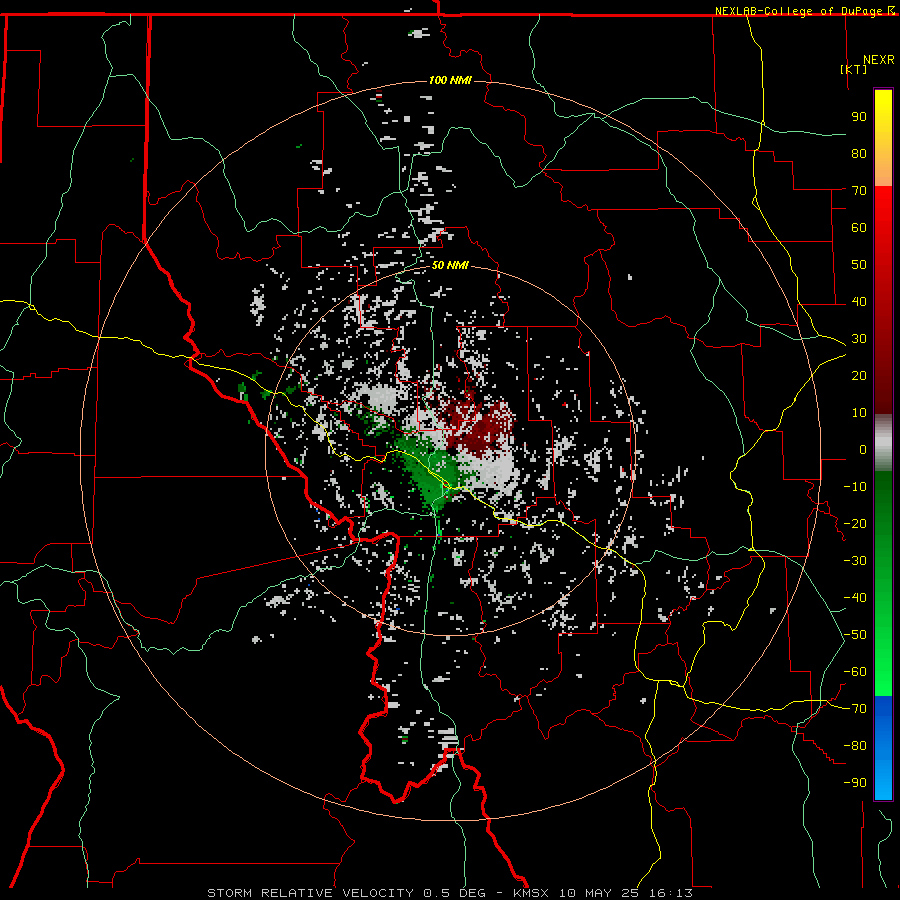Click the 10 value on velocity legend
The height and width of the screenshot is (900, 900).
(x=859, y=413)
